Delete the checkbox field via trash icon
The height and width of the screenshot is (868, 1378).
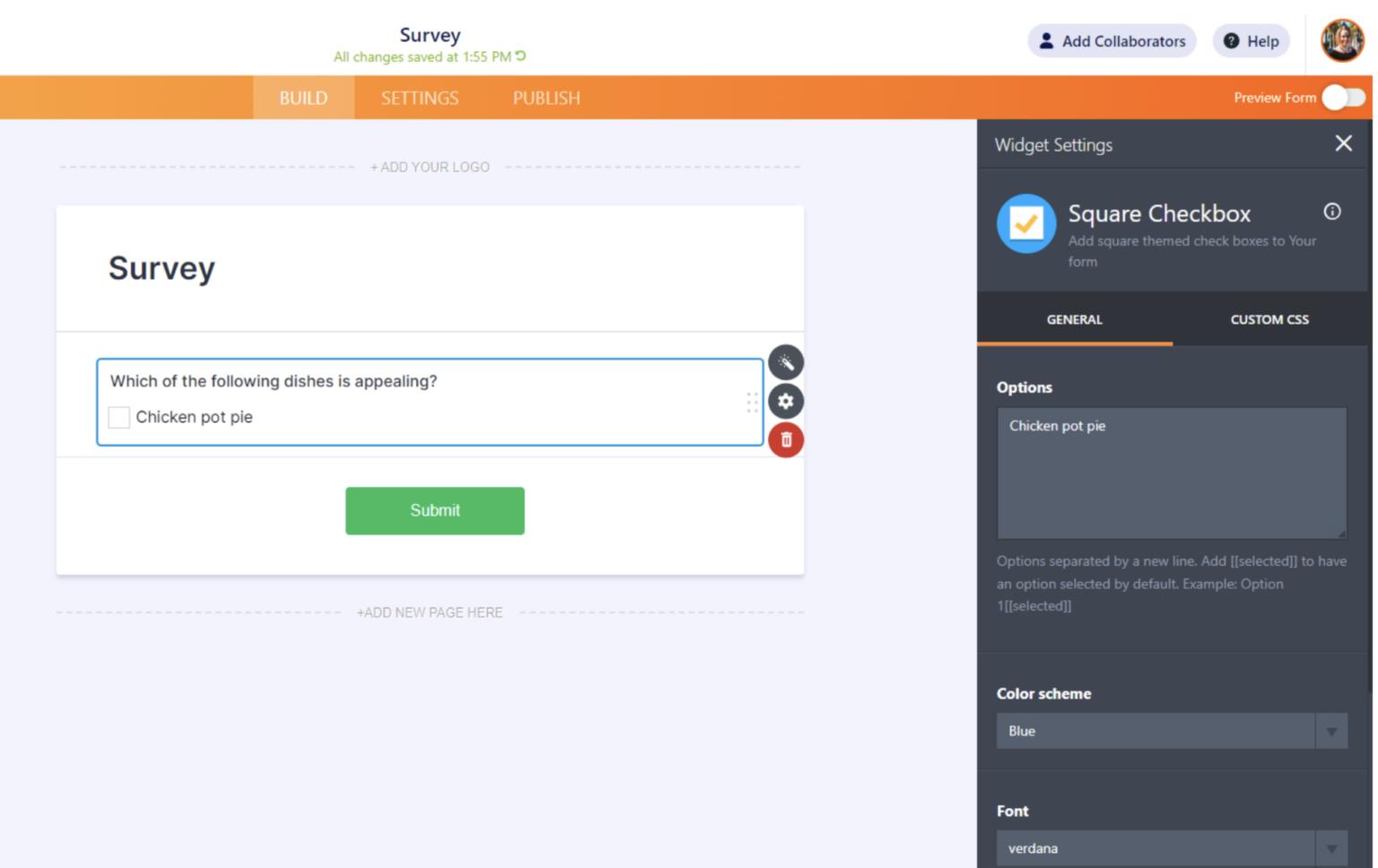click(x=785, y=440)
